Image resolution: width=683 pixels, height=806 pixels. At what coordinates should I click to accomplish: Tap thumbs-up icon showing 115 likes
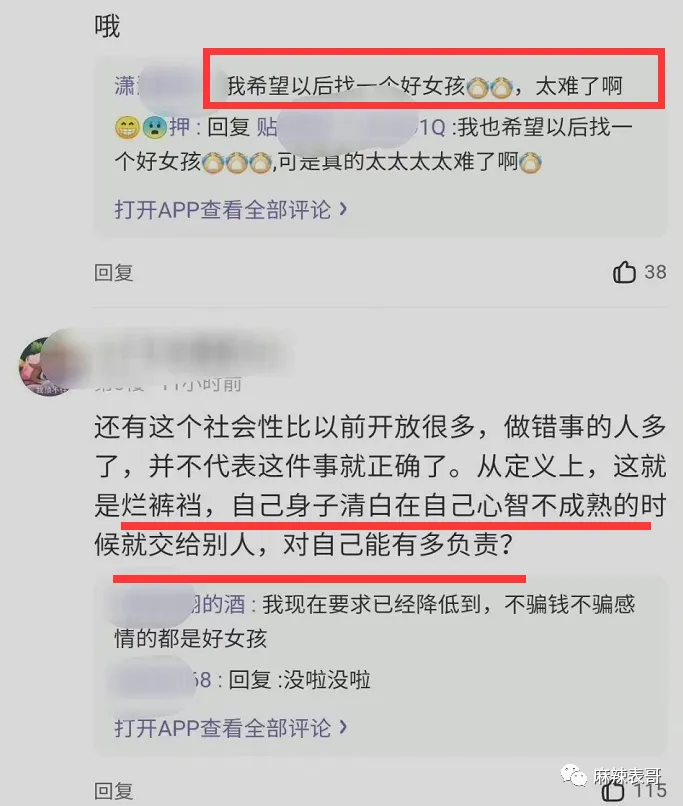pos(612,792)
